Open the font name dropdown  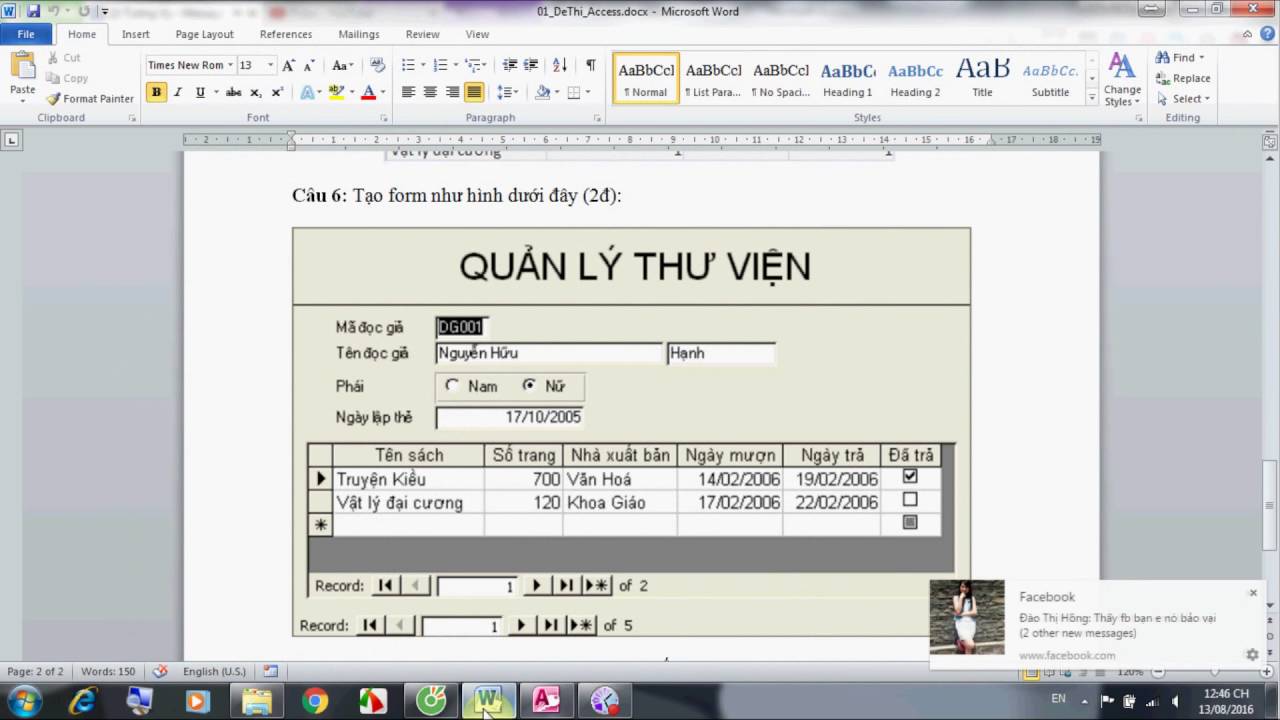pyautogui.click(x=230, y=65)
